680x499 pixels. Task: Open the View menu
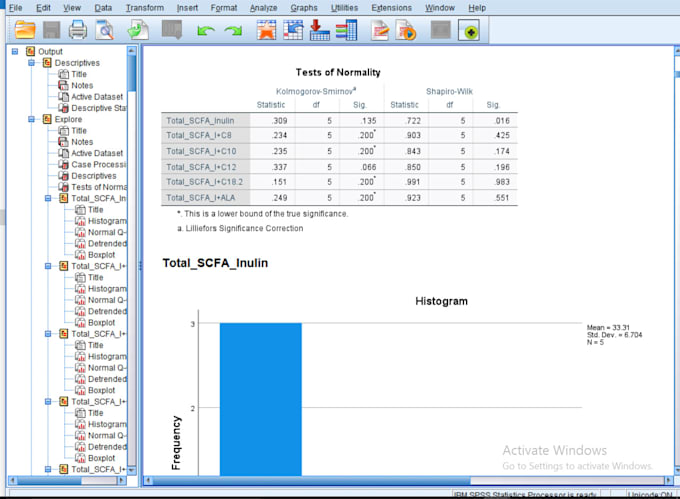(72, 8)
